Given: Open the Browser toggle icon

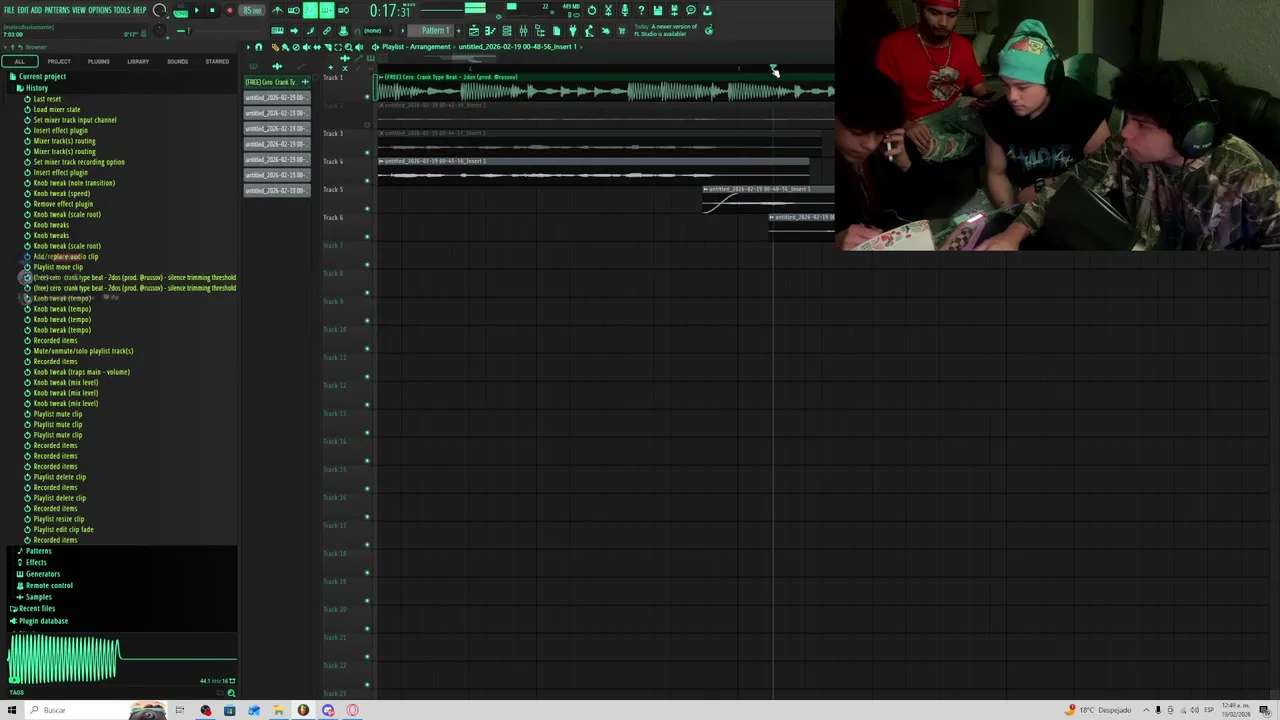Looking at the screenshot, I should click(x=540, y=31).
